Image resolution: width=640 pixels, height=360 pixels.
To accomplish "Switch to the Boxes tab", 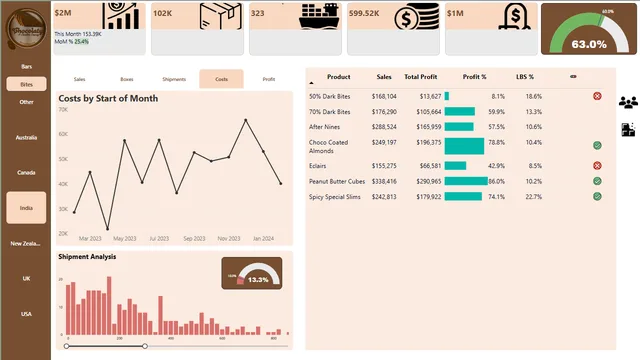I will [x=127, y=79].
